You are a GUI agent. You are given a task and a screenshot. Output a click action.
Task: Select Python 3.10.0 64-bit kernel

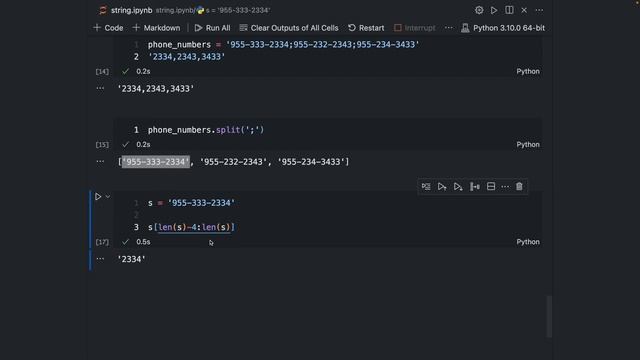pyautogui.click(x=503, y=28)
